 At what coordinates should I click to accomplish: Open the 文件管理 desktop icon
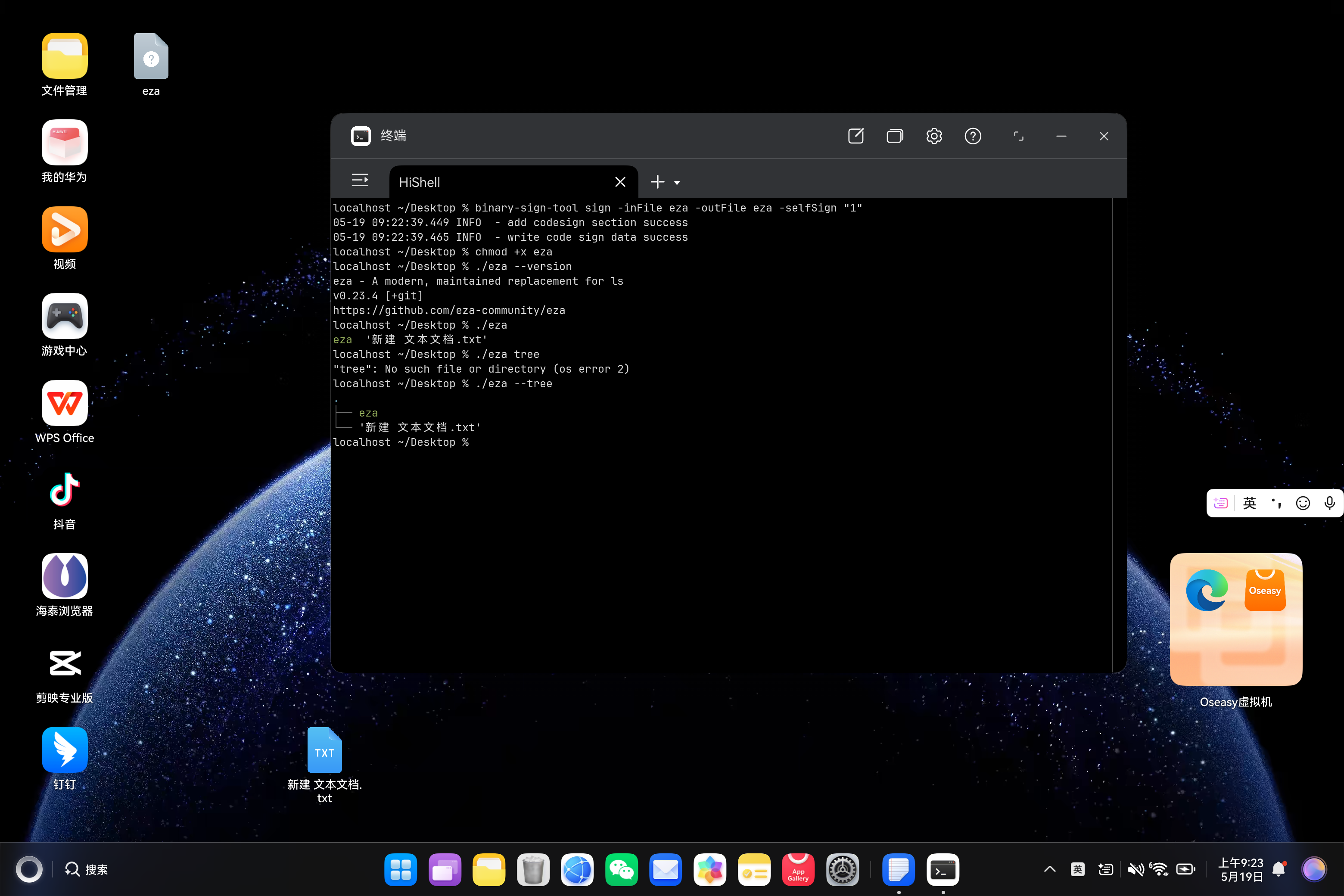coord(65,65)
